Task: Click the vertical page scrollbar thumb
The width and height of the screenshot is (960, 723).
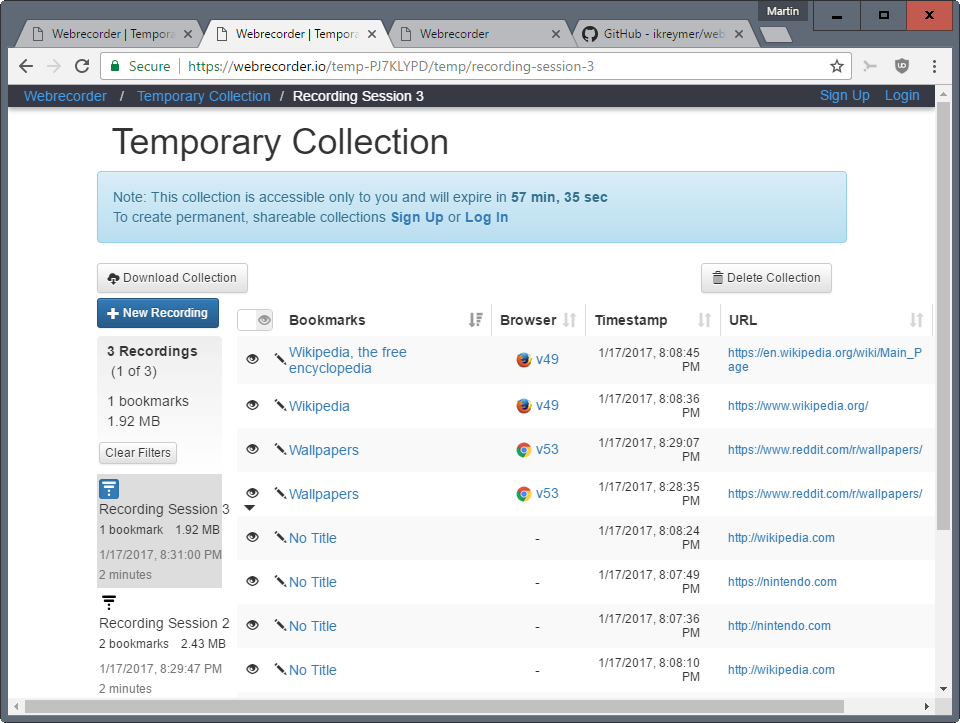Action: click(943, 316)
